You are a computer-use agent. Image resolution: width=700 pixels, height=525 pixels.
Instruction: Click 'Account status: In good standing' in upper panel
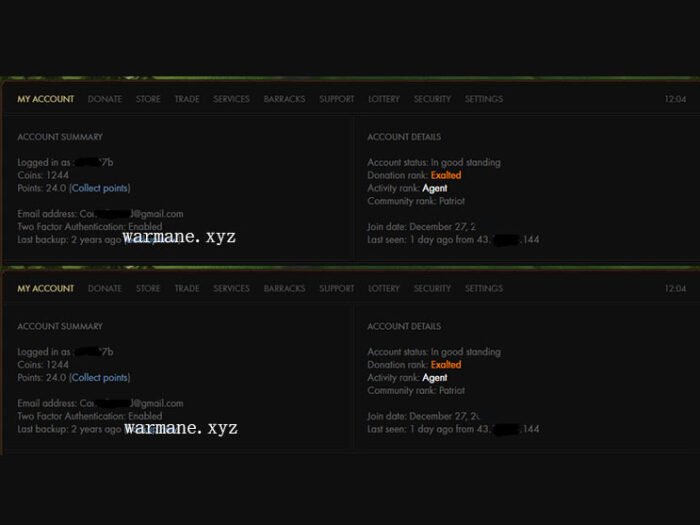click(434, 162)
